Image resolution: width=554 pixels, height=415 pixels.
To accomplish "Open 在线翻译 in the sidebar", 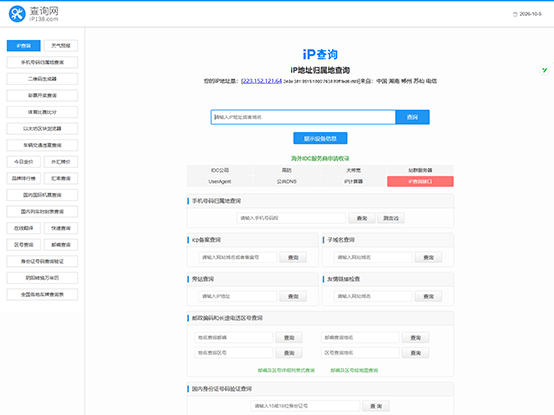I will (x=24, y=228).
